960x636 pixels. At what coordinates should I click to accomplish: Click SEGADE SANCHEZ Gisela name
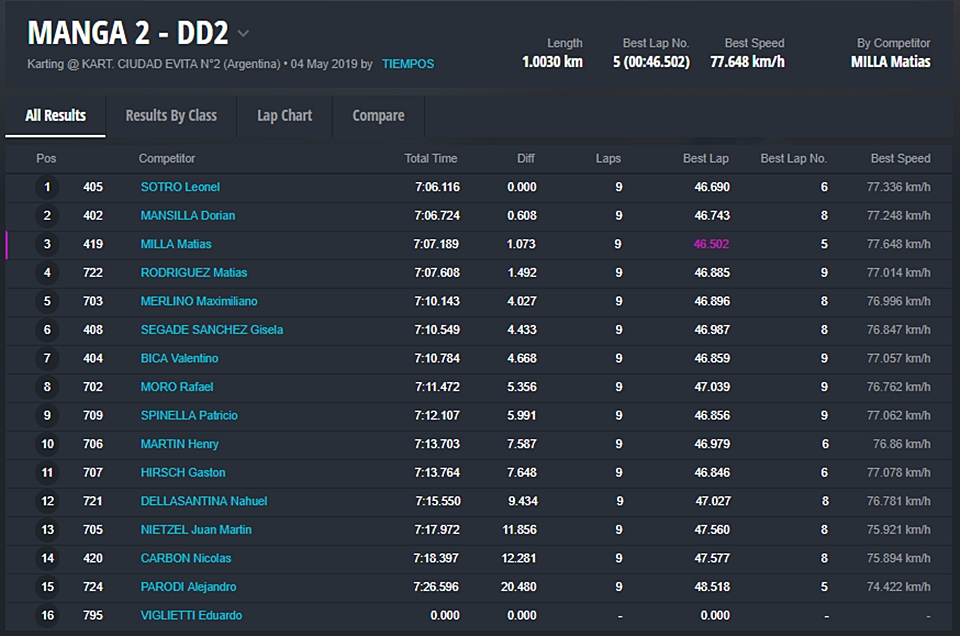point(211,330)
